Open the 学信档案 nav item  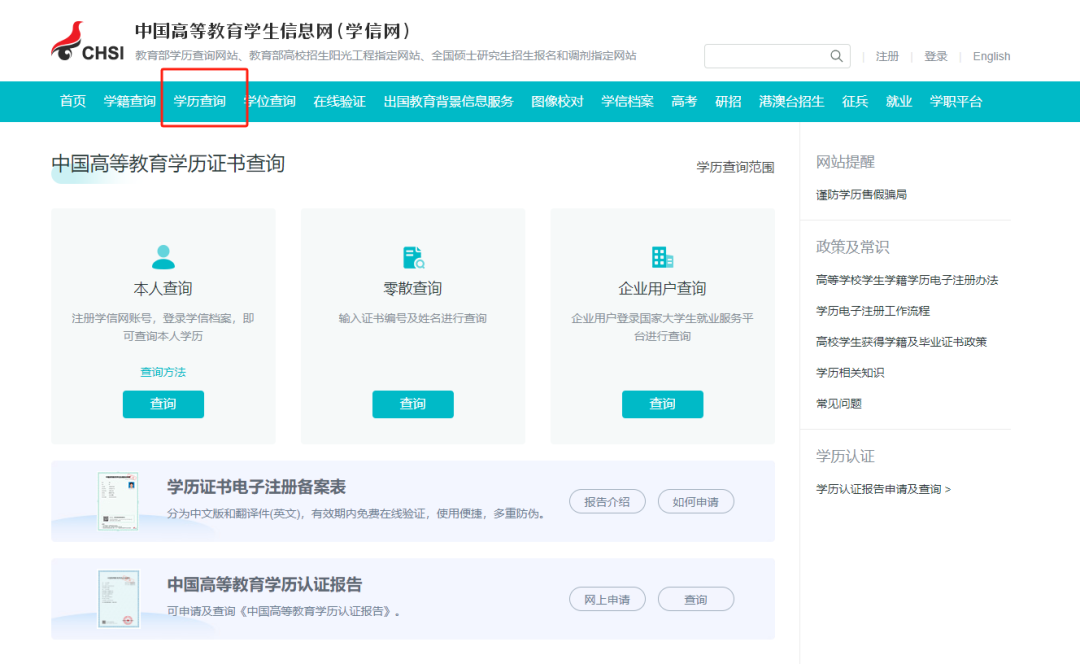click(x=627, y=101)
